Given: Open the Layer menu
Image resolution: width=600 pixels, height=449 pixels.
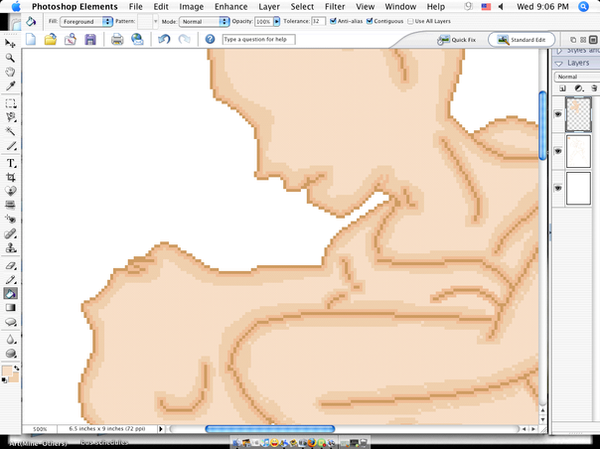Looking at the screenshot, I should pos(269,7).
